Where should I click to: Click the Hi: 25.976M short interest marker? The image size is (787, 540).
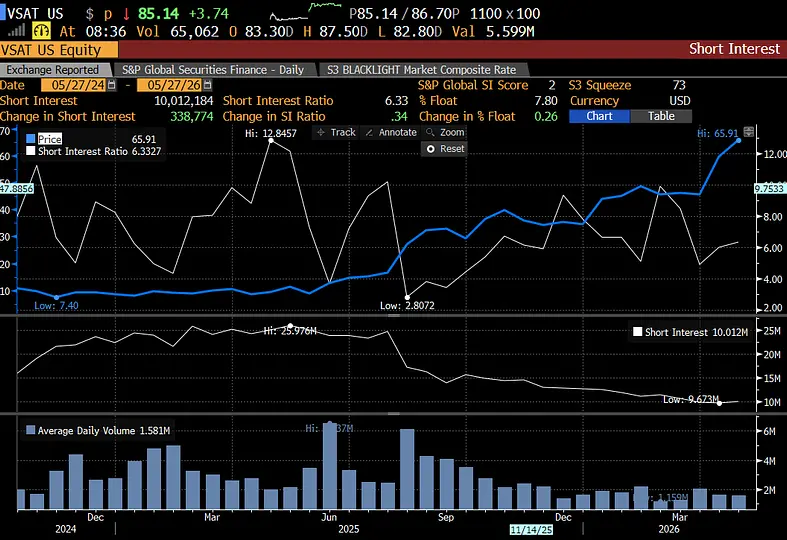[290, 326]
